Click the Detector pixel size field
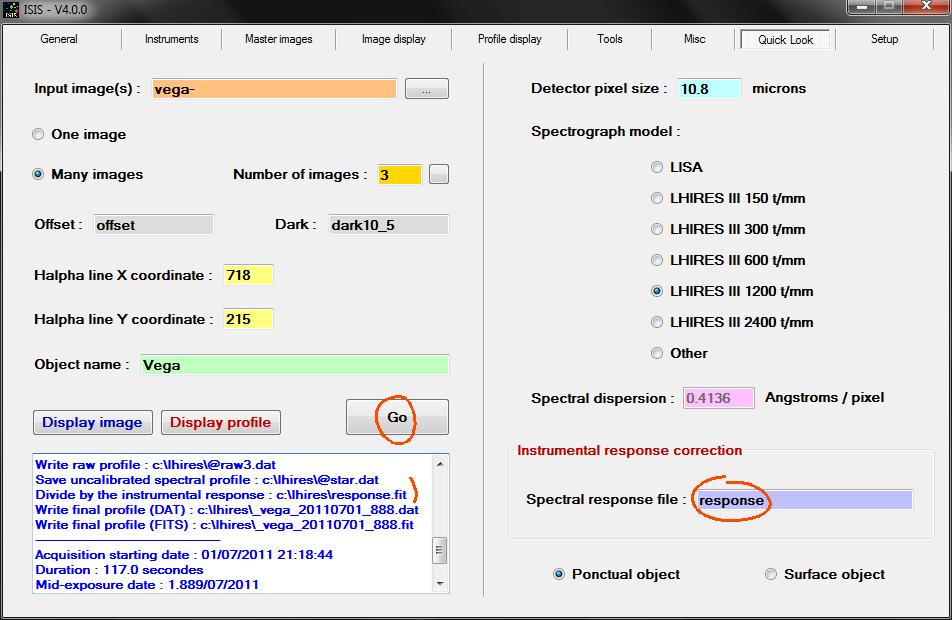Viewport: 952px width, 620px height. click(709, 89)
